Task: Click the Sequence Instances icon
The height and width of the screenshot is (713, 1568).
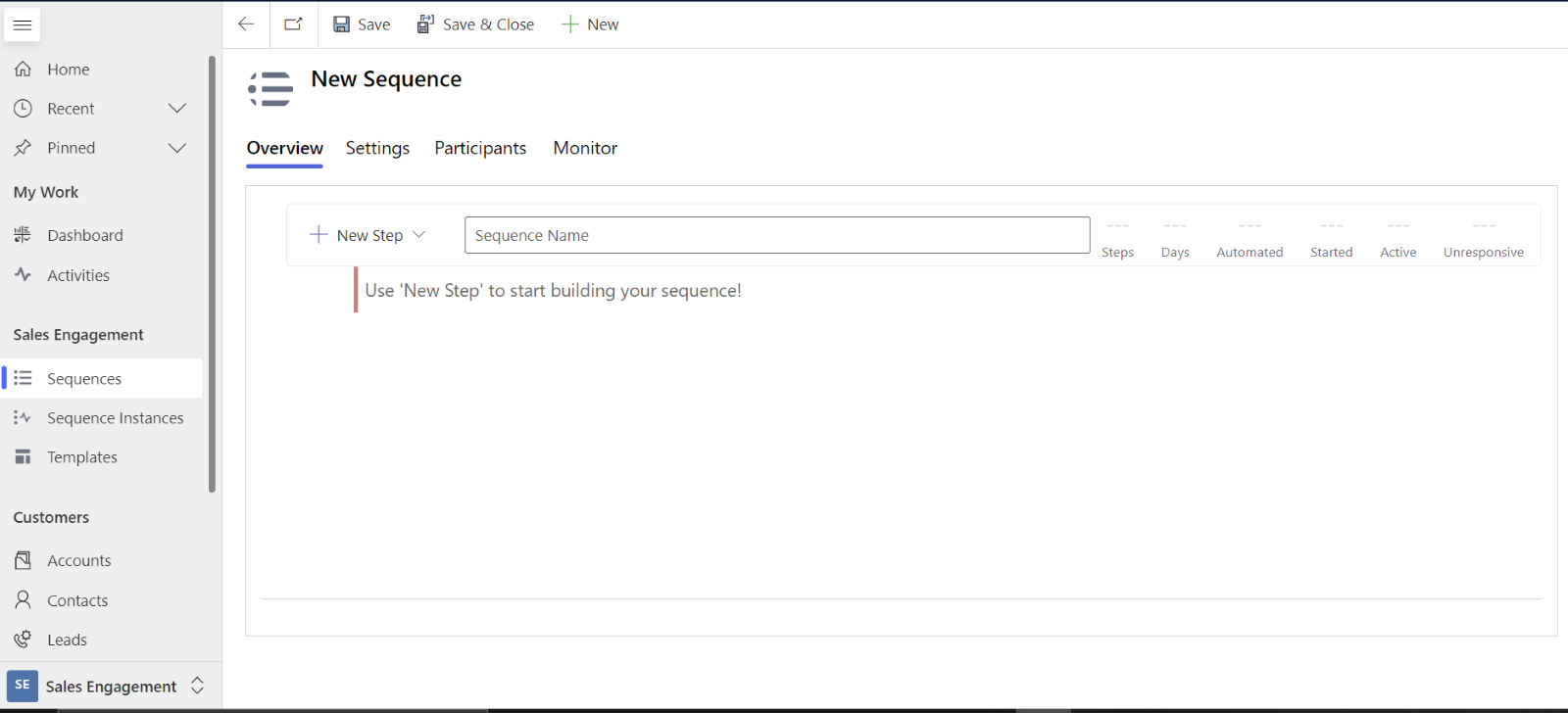Action: click(x=23, y=418)
